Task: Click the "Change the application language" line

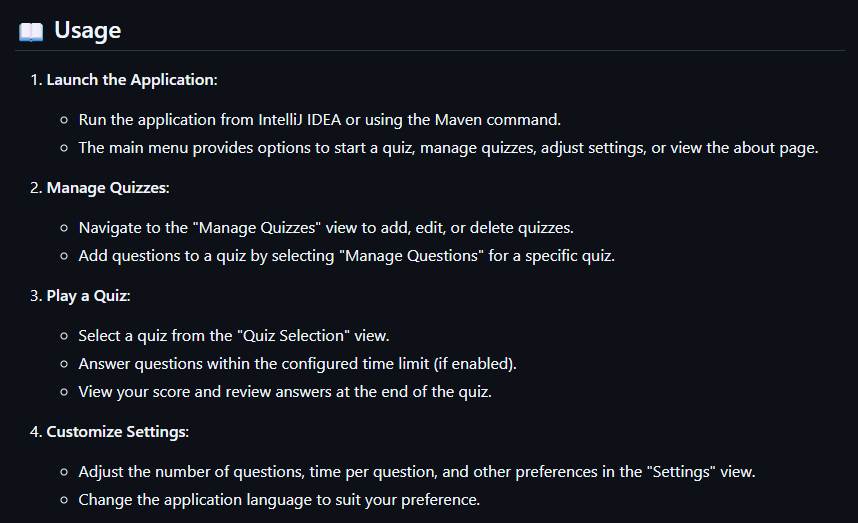Action: (x=279, y=499)
